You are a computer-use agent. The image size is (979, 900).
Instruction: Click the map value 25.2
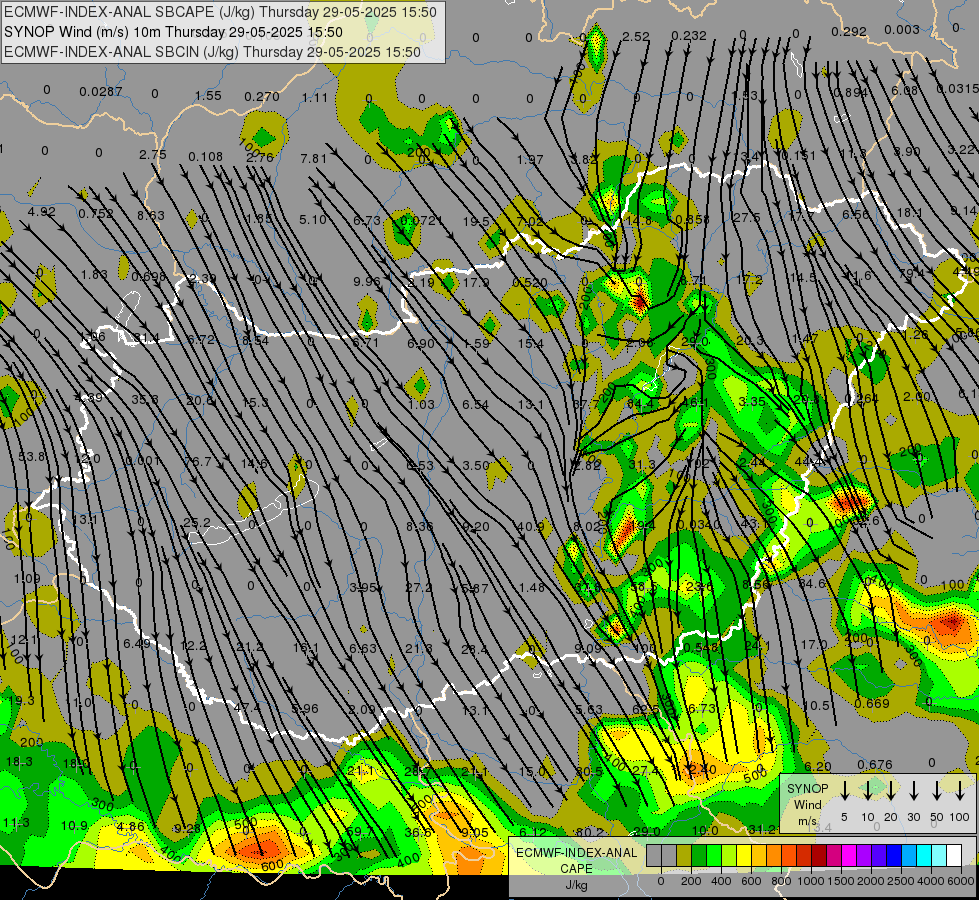197,522
